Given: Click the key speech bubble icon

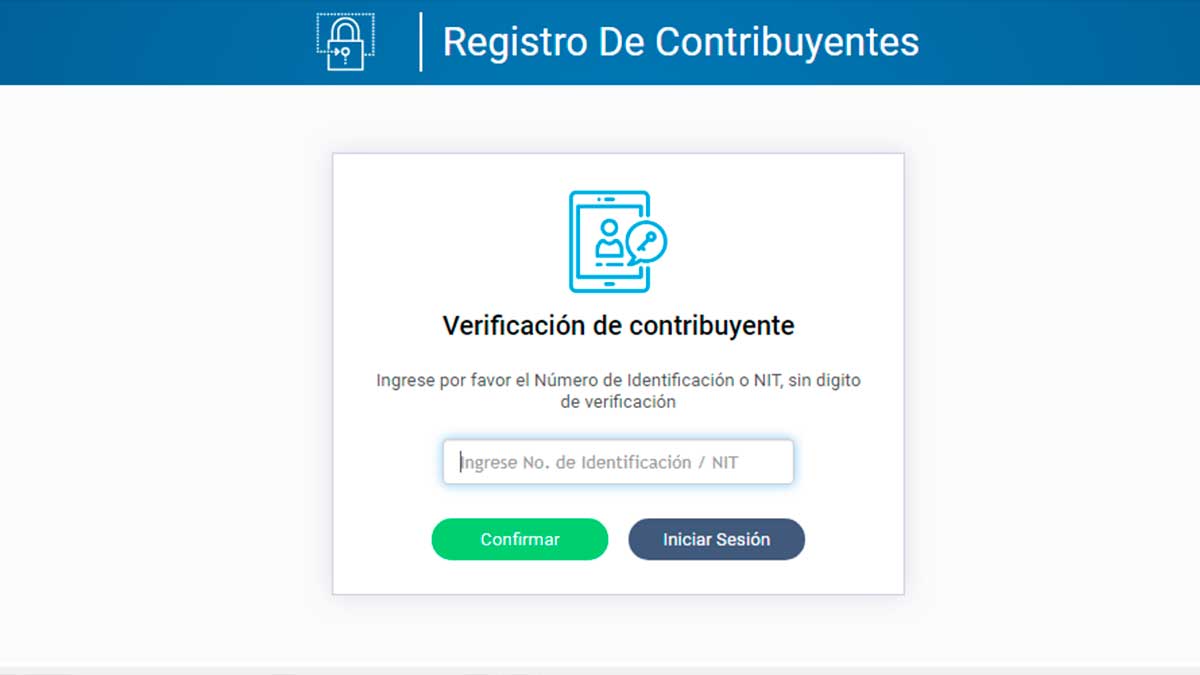Looking at the screenshot, I should pyautogui.click(x=646, y=243).
